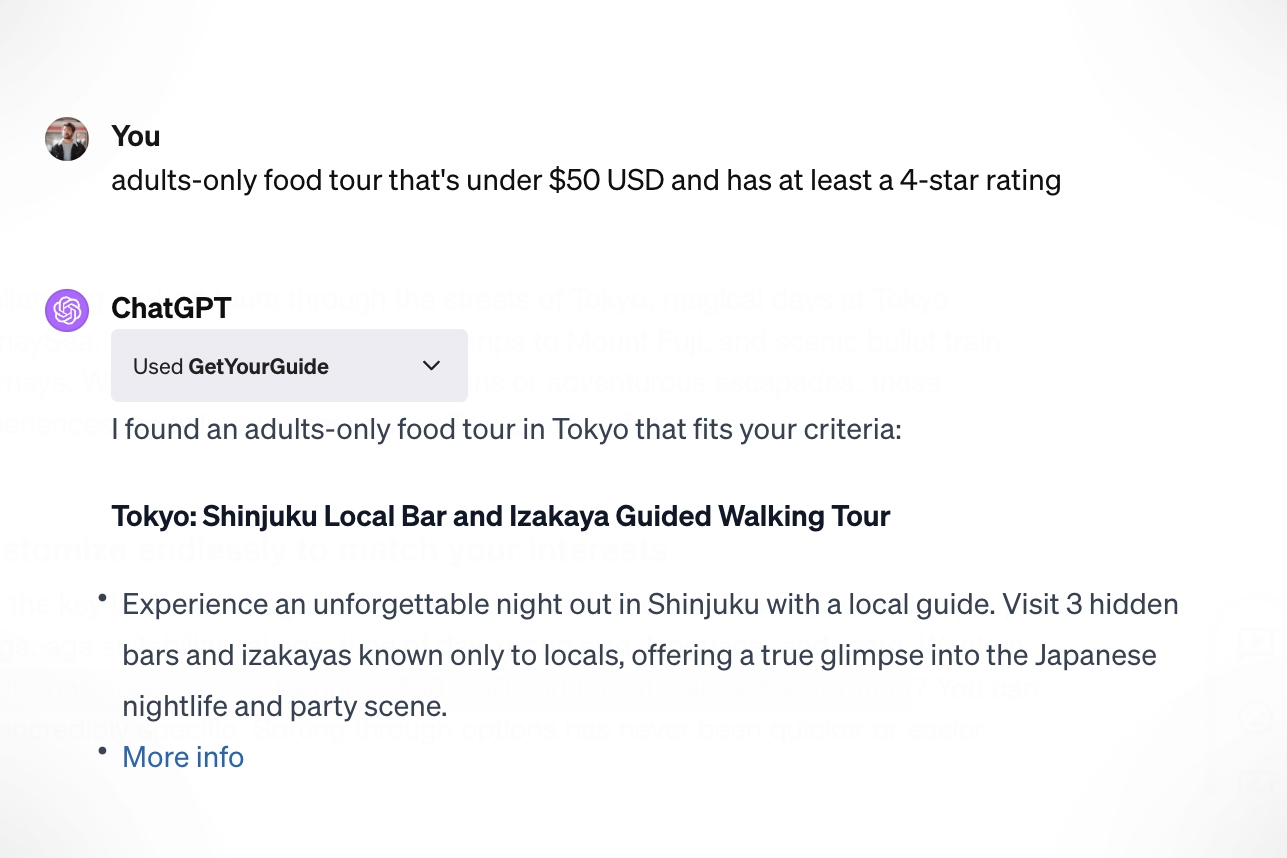Click the Shinjuku Local Bar tour title
Screen dimensions: 1287x858
[500, 516]
